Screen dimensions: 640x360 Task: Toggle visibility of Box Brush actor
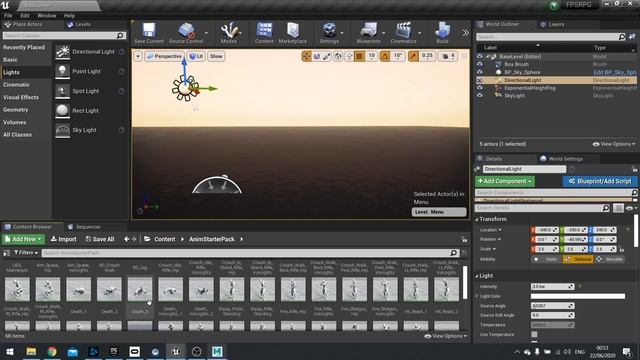480,64
